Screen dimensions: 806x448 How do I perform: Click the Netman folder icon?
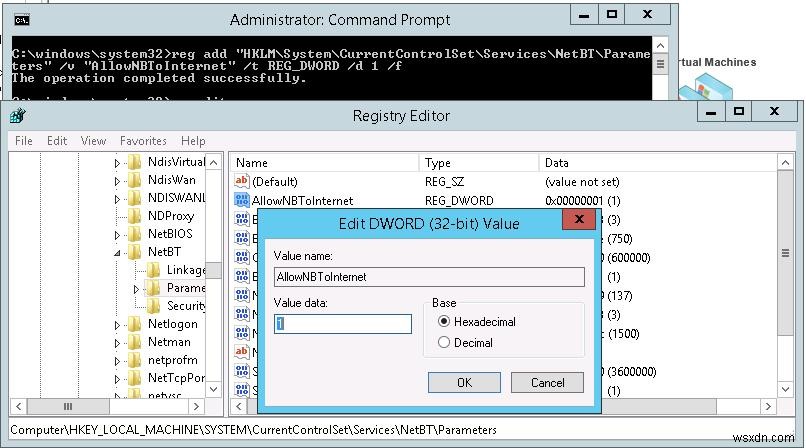tap(135, 342)
